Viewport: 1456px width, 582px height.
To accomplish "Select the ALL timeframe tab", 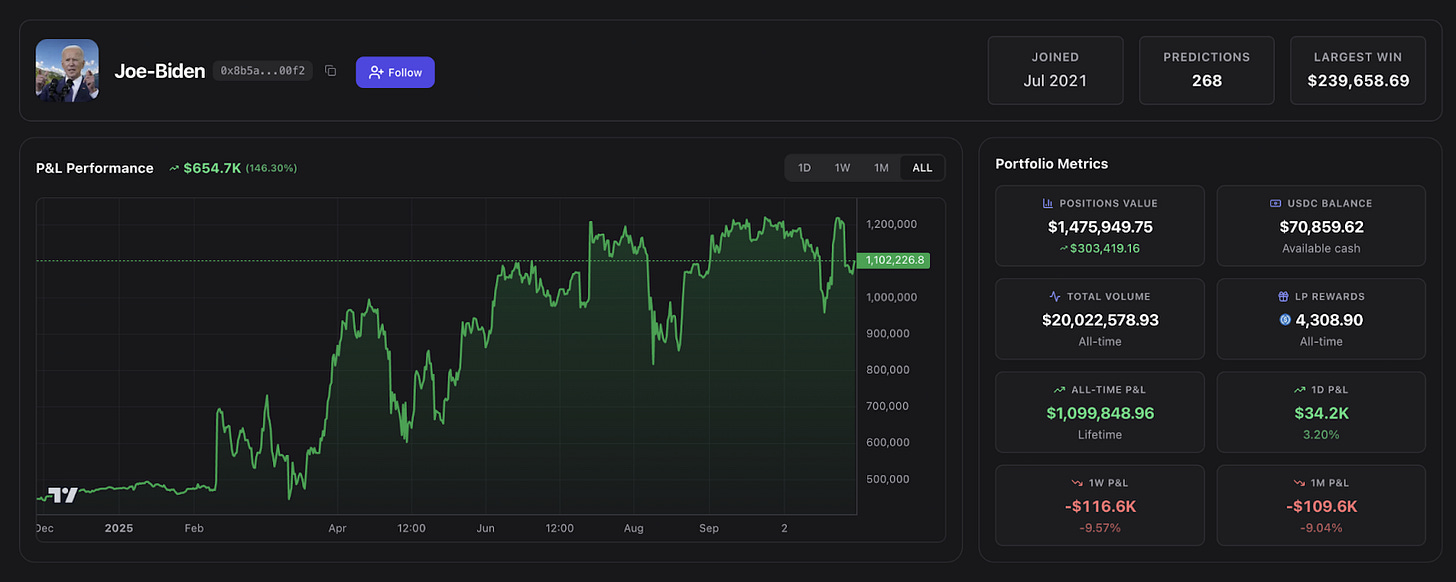I will [922, 168].
